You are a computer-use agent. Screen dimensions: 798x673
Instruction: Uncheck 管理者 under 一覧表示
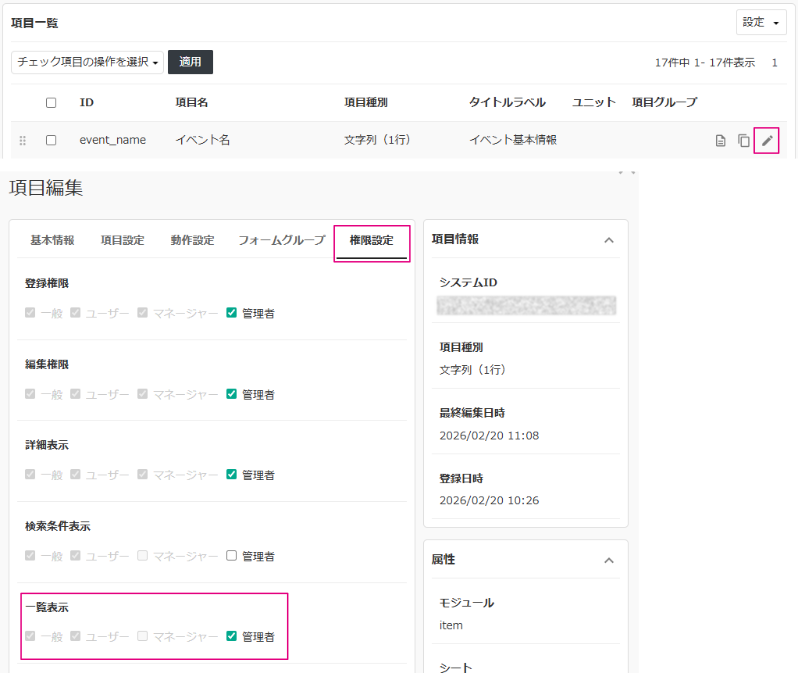[x=232, y=636]
